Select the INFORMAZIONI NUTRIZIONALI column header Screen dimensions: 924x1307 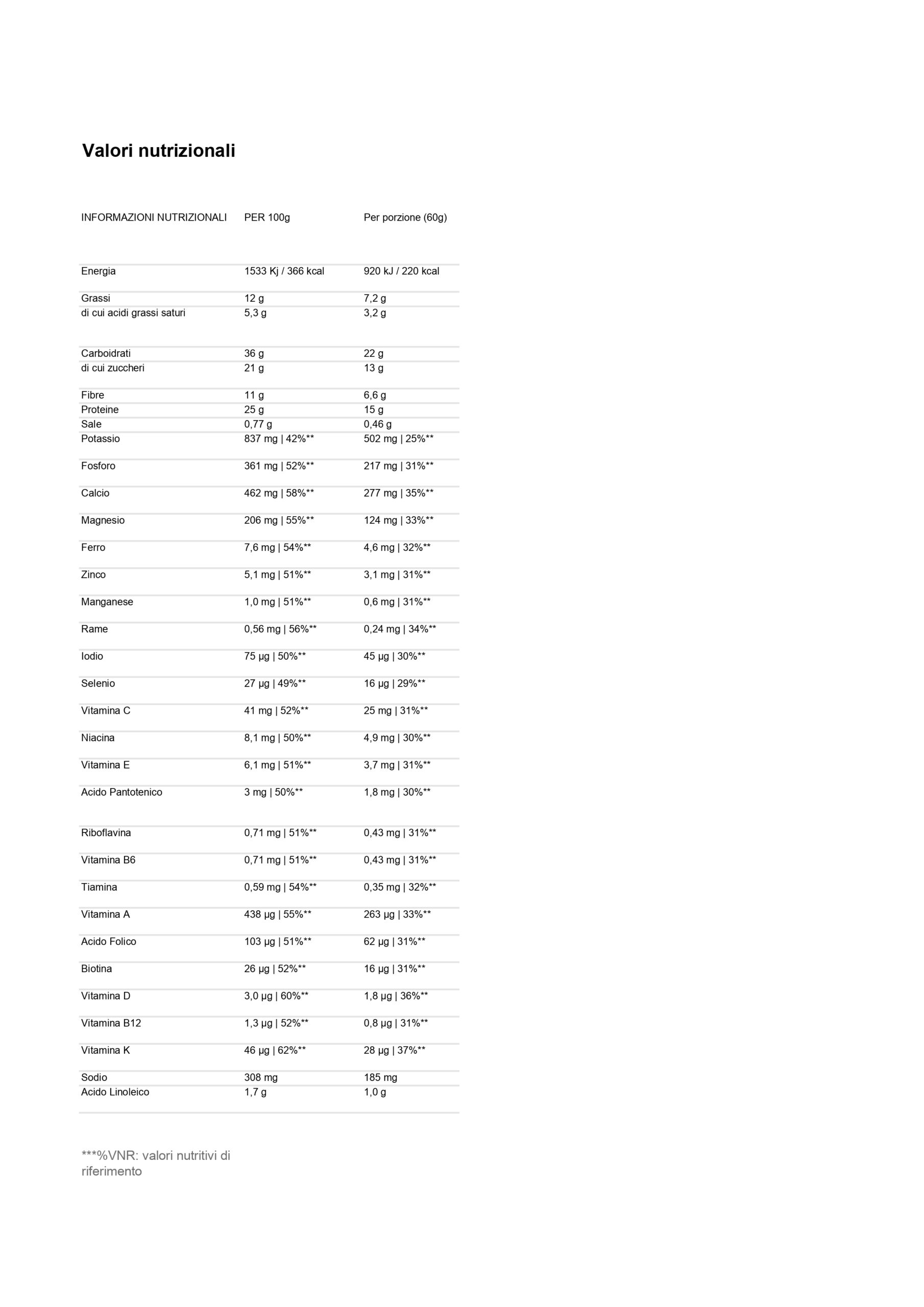154,217
